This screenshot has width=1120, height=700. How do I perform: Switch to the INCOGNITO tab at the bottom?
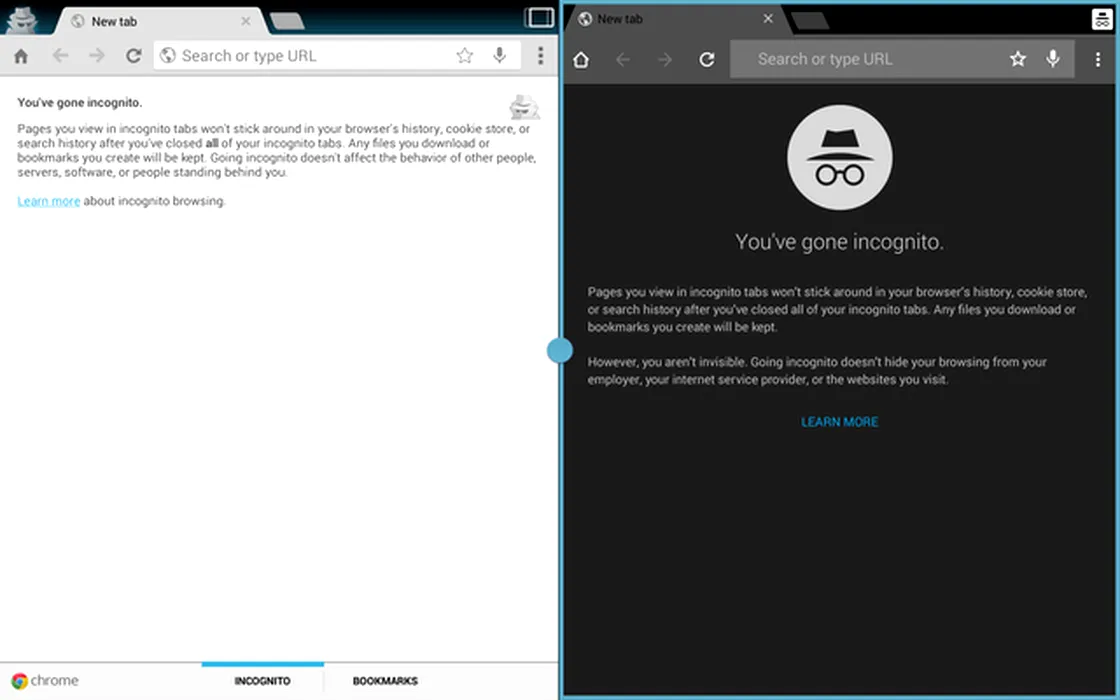262,681
